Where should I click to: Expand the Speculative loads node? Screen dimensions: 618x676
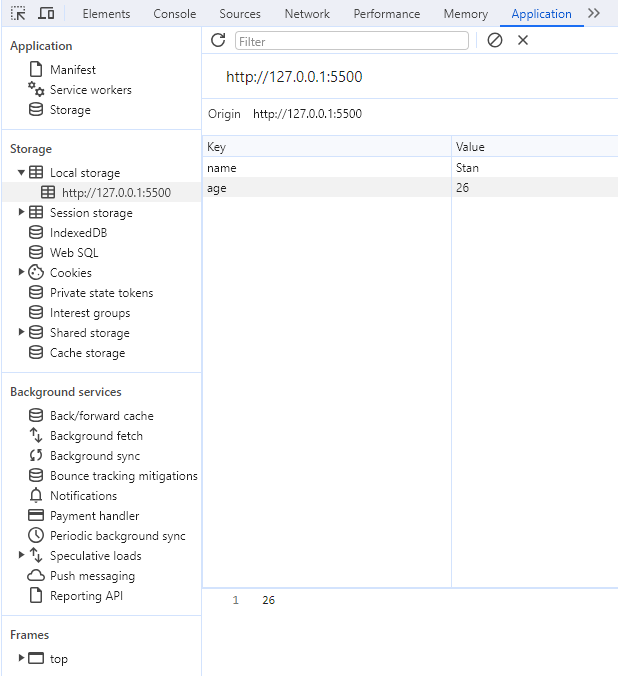21,554
